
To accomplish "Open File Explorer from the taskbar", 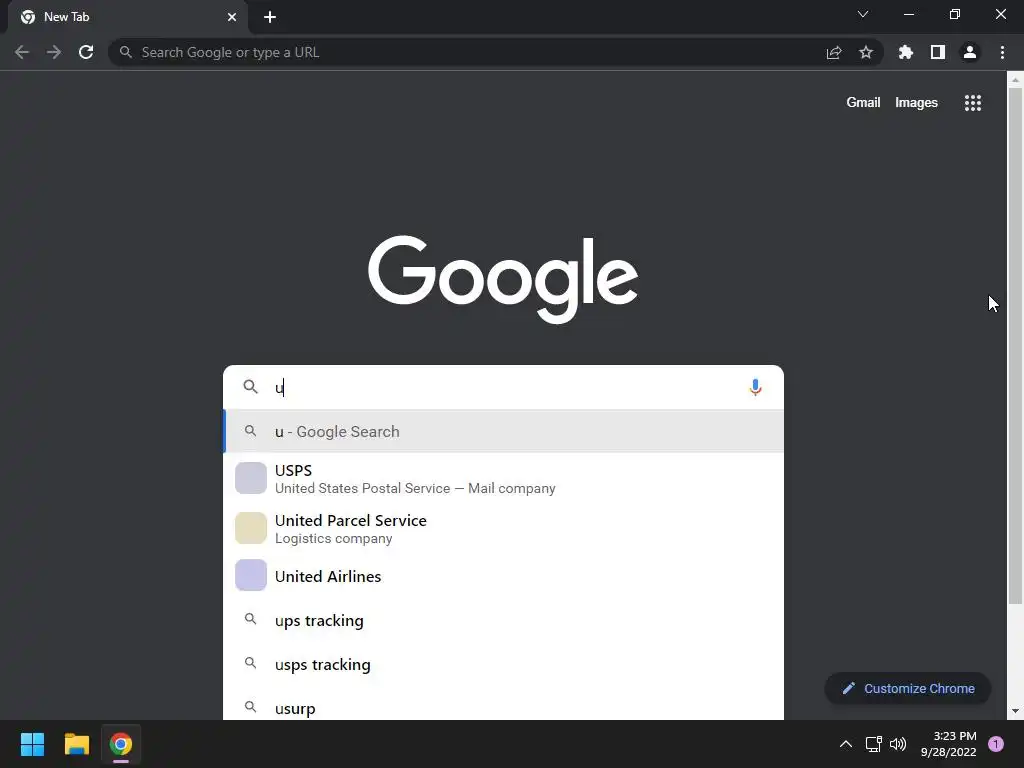I will (76, 744).
